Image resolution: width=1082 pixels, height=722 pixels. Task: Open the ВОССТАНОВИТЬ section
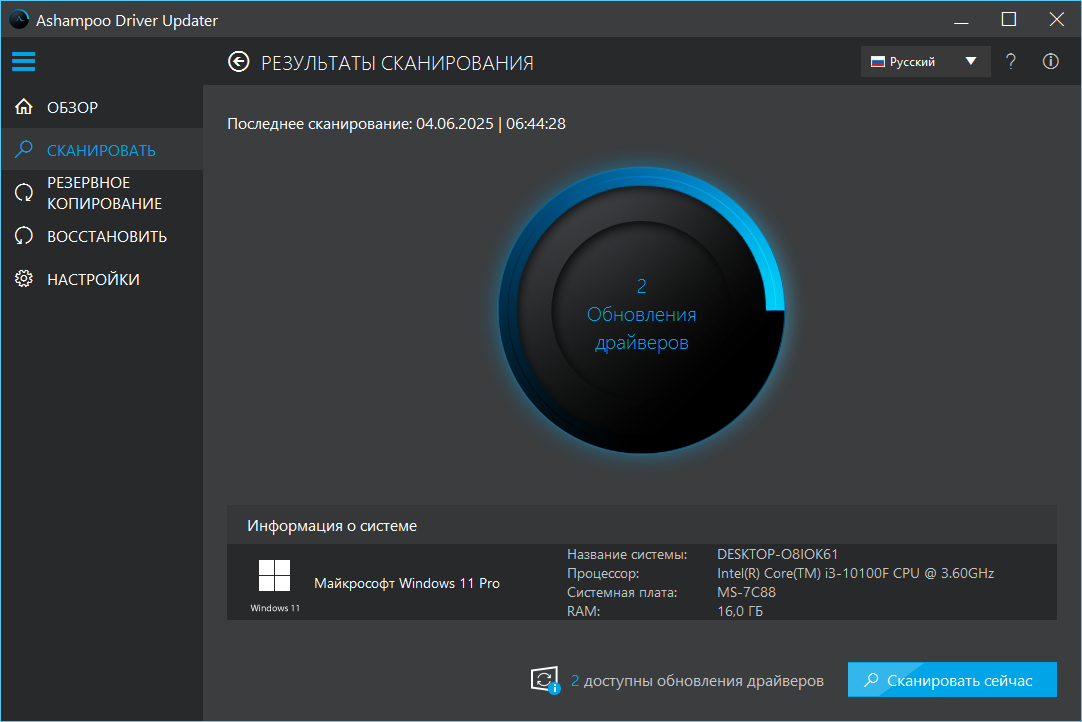click(102, 236)
